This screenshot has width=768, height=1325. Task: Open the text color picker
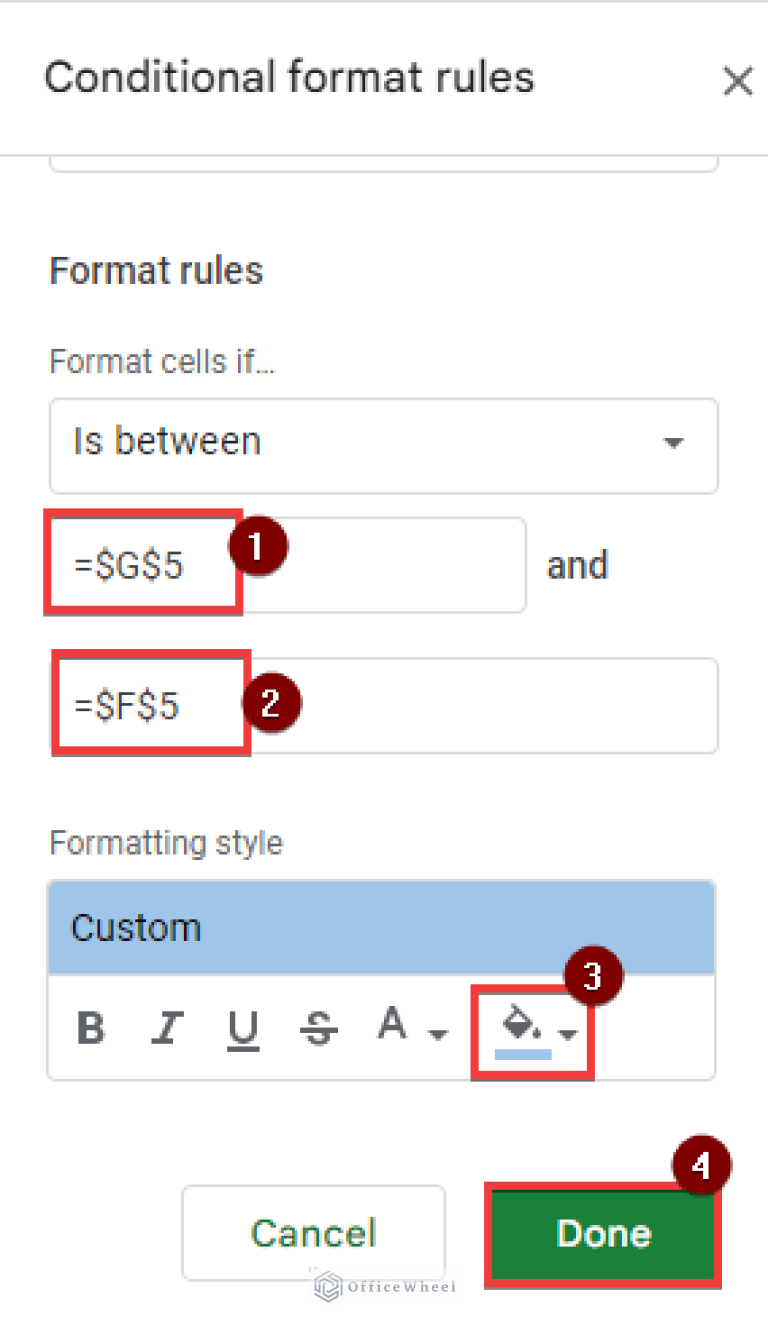393,1023
